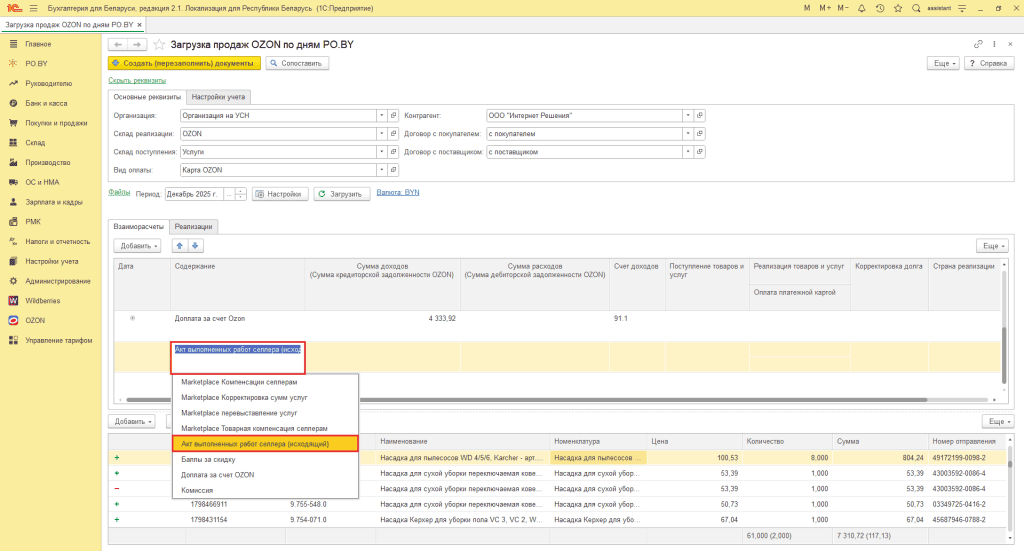Move row up in Взаиморасчеты table
1024x551 pixels.
pos(180,245)
